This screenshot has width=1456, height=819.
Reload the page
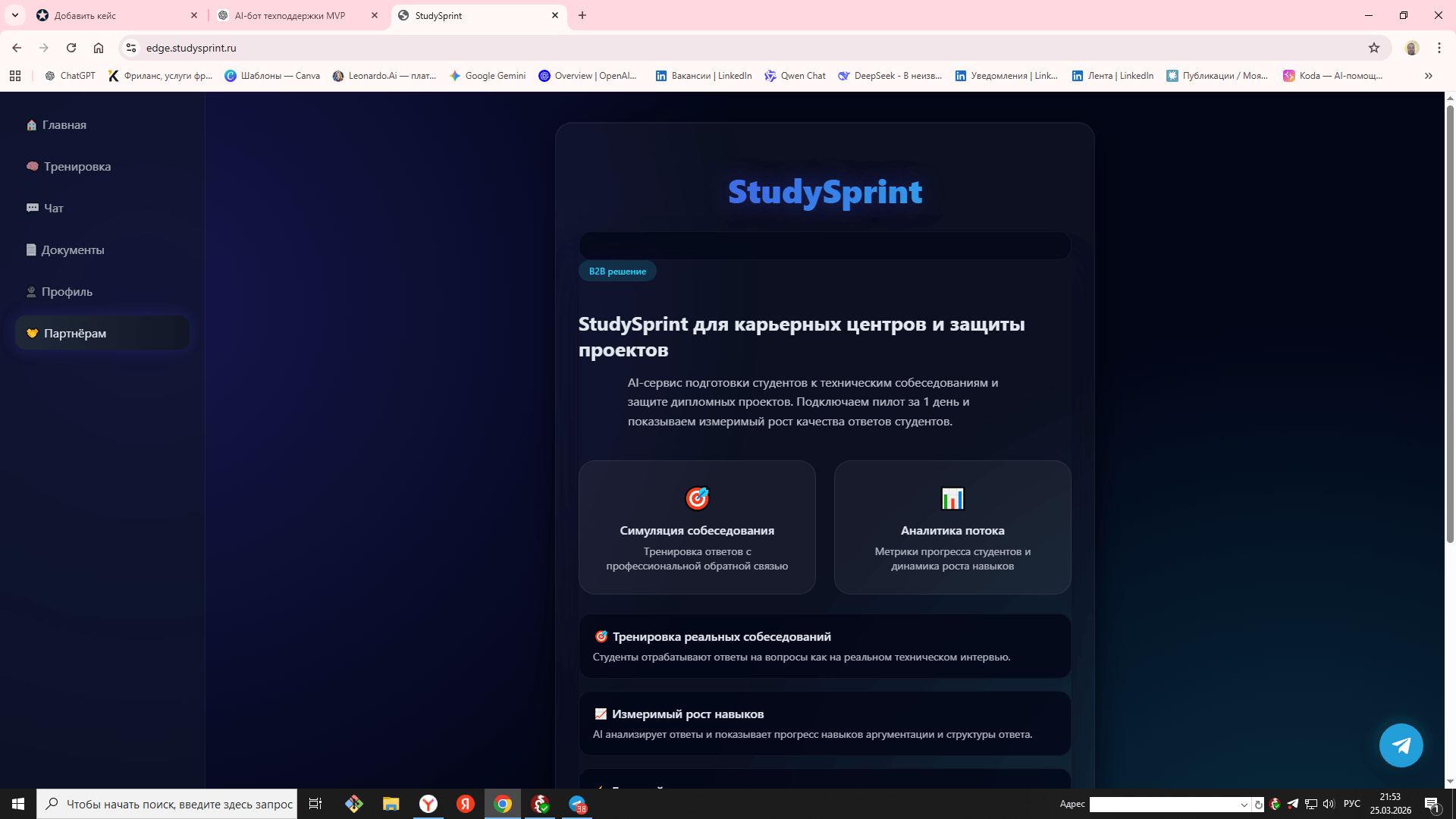click(71, 48)
